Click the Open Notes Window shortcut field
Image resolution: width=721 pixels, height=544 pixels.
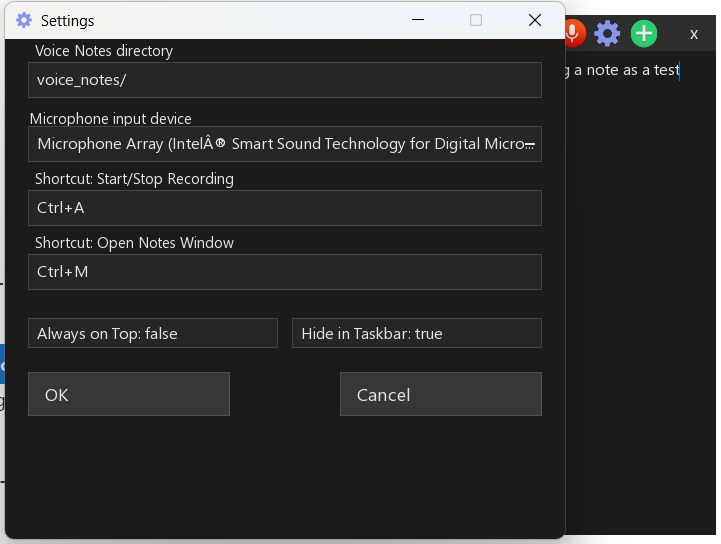(x=285, y=272)
